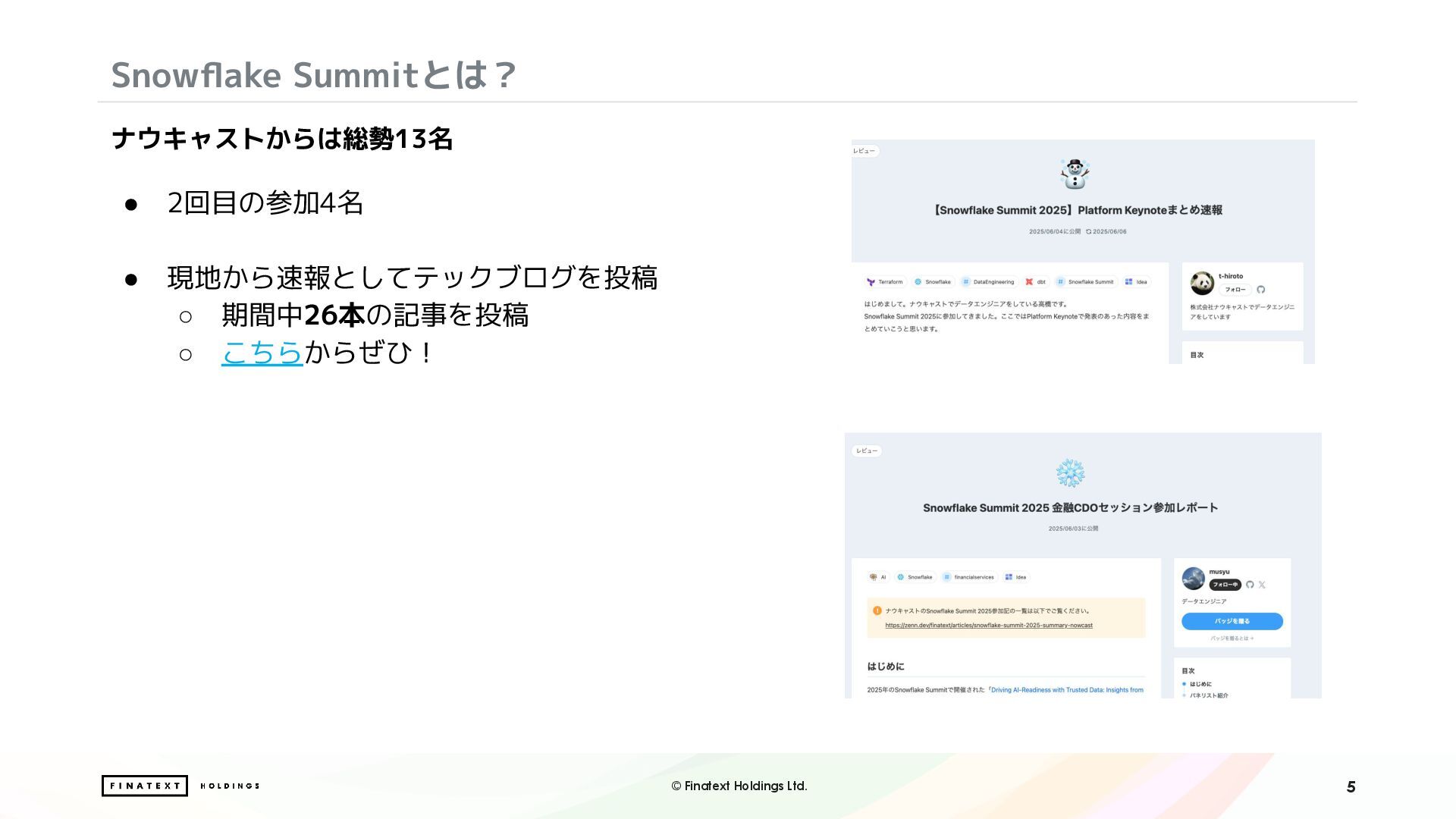This screenshot has width=1456, height=819.
Task: Select the Terraform topic tag
Action: [x=885, y=282]
